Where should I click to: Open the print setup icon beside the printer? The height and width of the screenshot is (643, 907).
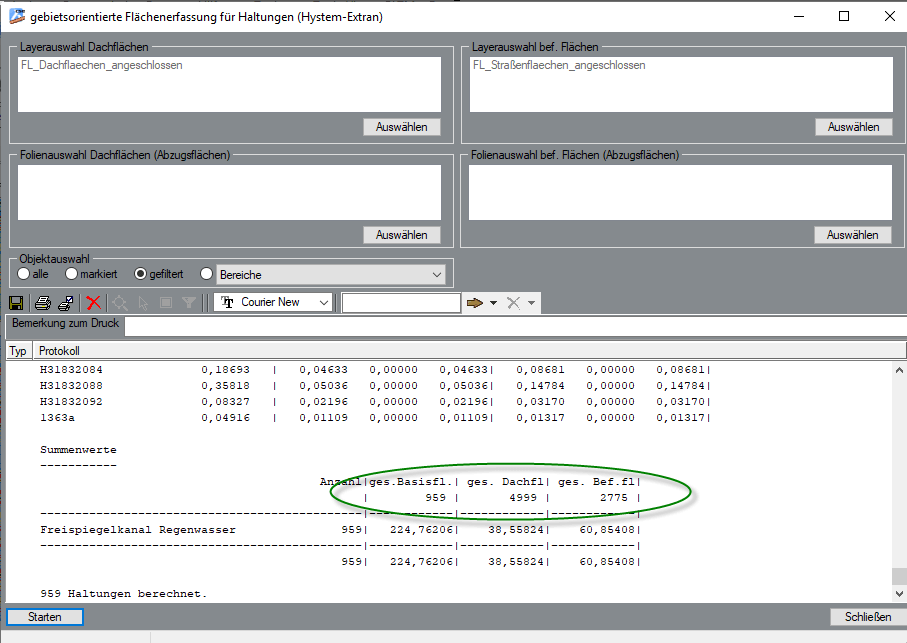(66, 303)
